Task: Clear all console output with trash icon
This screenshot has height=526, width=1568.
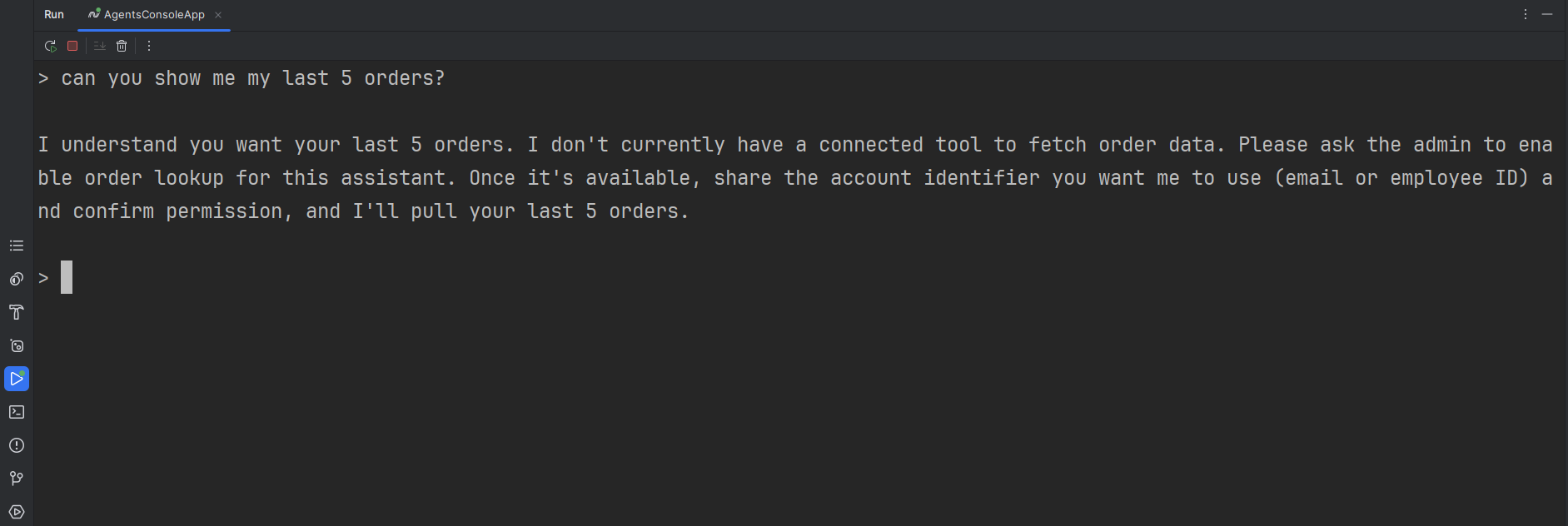Action: tap(122, 46)
